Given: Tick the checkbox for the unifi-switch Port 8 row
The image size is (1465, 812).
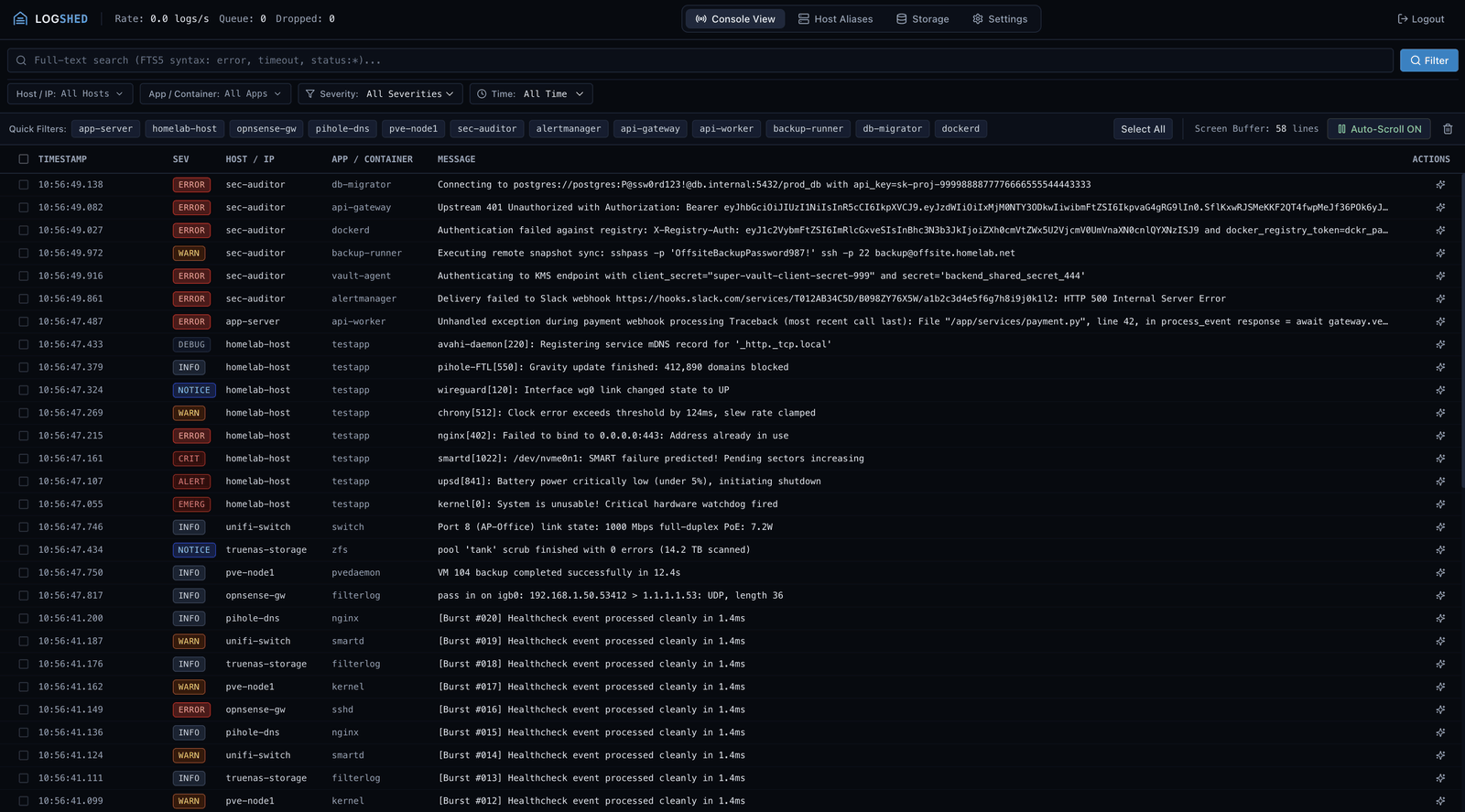Looking at the screenshot, I should (x=24, y=527).
